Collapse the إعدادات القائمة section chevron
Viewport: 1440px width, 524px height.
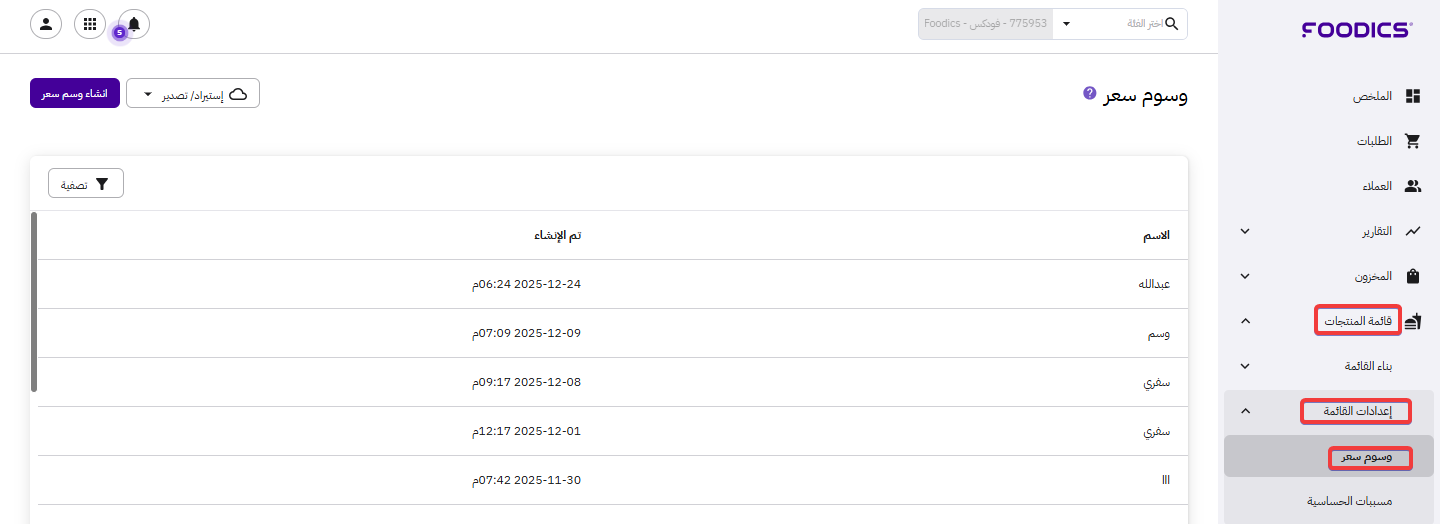click(x=1244, y=411)
